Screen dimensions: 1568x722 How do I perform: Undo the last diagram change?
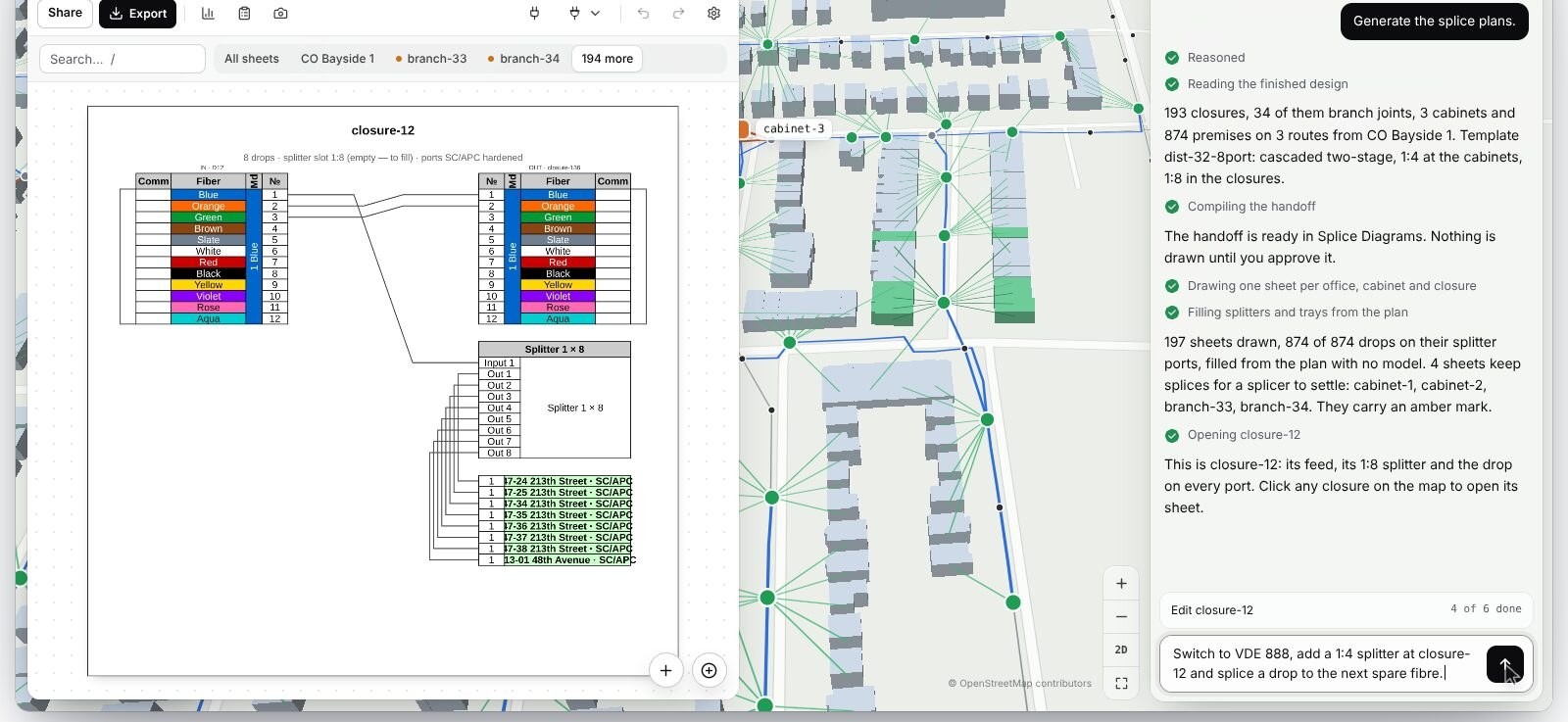coord(643,14)
